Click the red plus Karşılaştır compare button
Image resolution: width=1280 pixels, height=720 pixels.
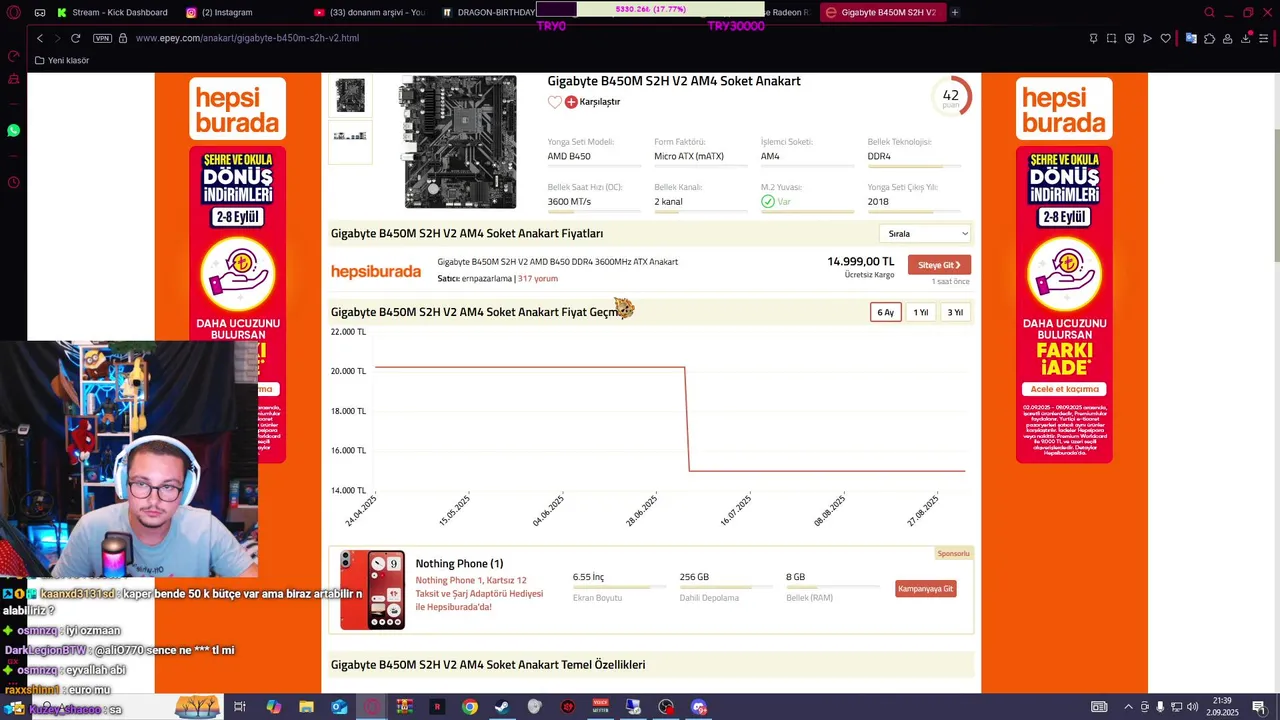592,102
